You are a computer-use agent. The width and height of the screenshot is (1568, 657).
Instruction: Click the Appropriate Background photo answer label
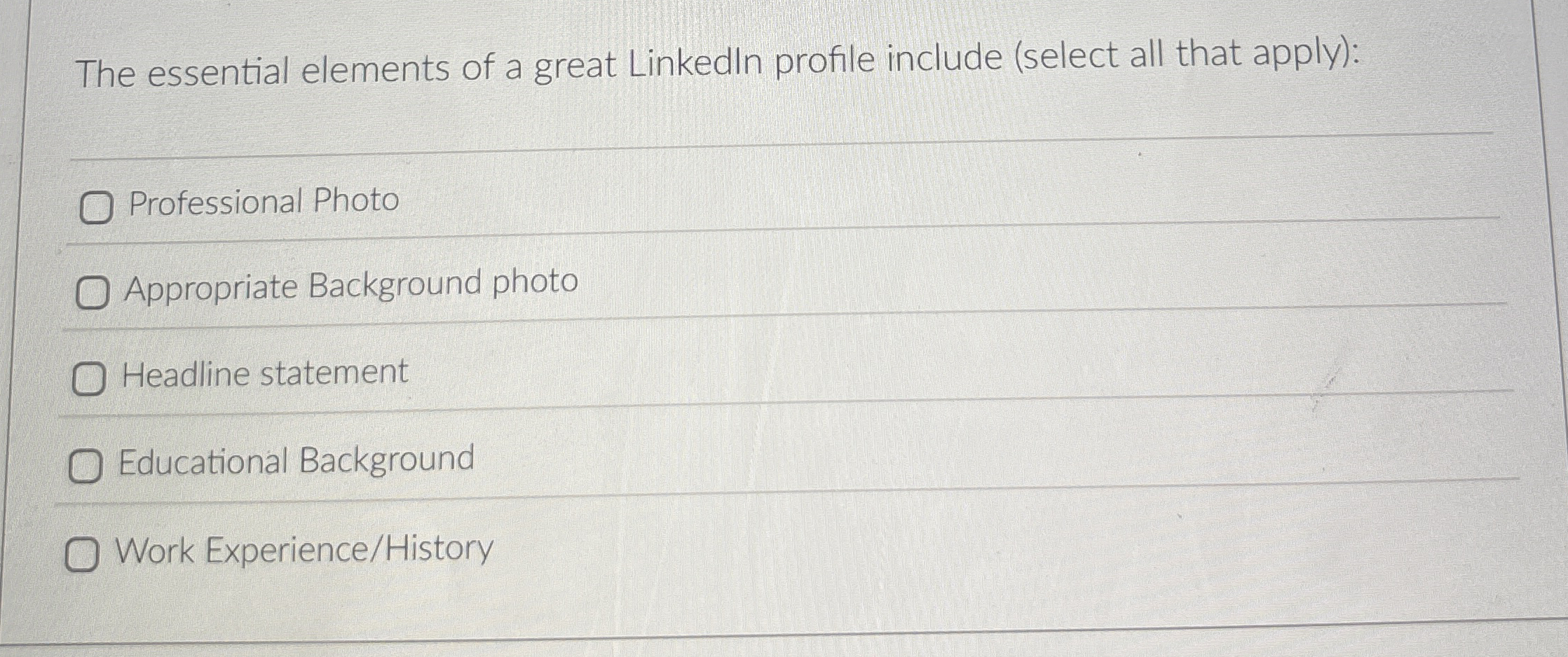pos(349,289)
